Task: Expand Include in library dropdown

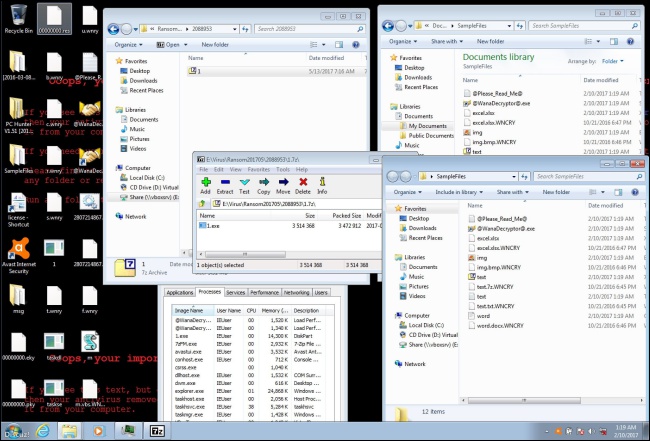Action: coord(459,192)
